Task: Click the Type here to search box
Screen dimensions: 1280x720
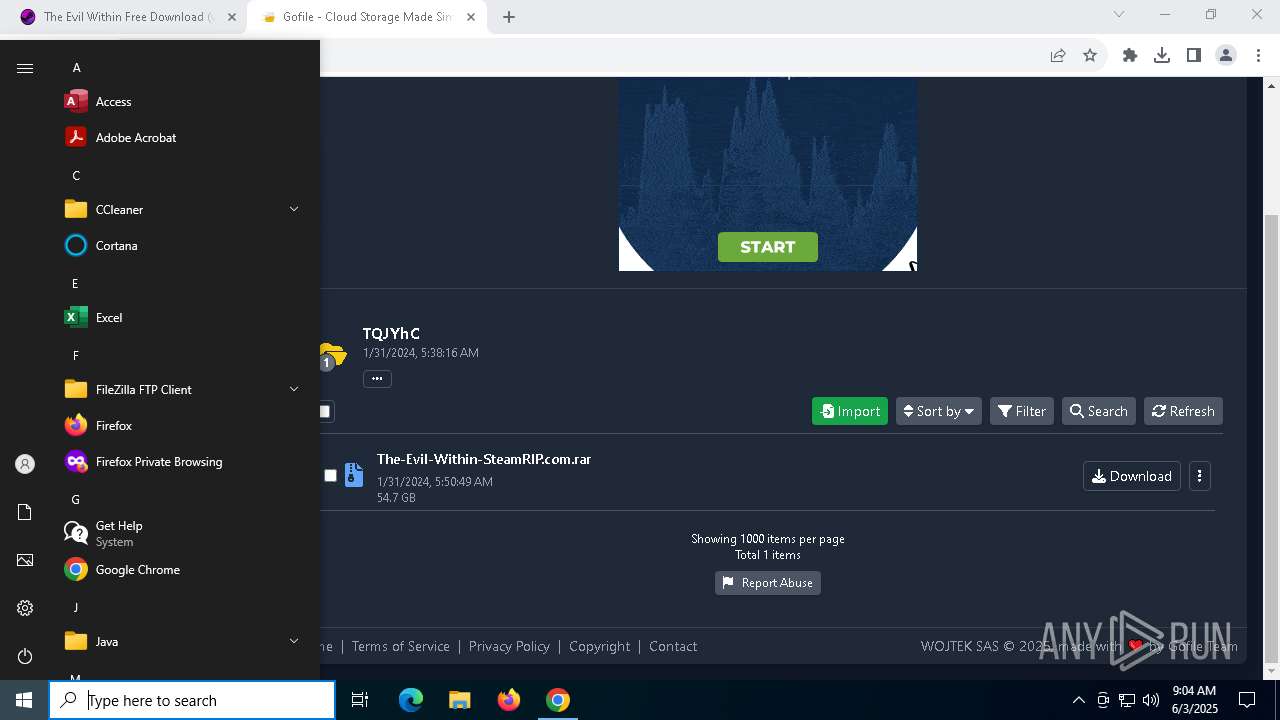Action: tap(192, 700)
